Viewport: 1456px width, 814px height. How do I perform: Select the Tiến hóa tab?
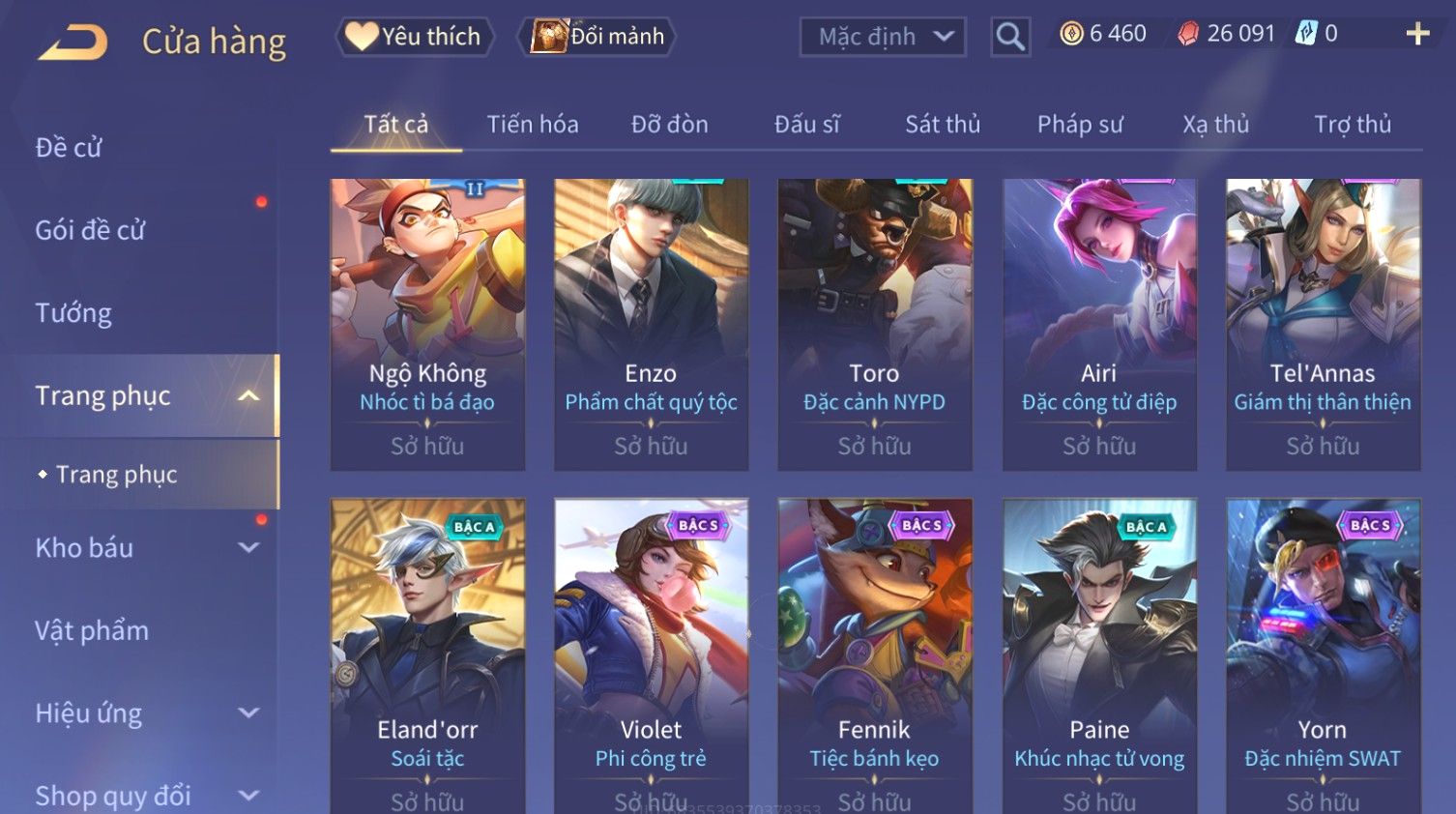(533, 124)
